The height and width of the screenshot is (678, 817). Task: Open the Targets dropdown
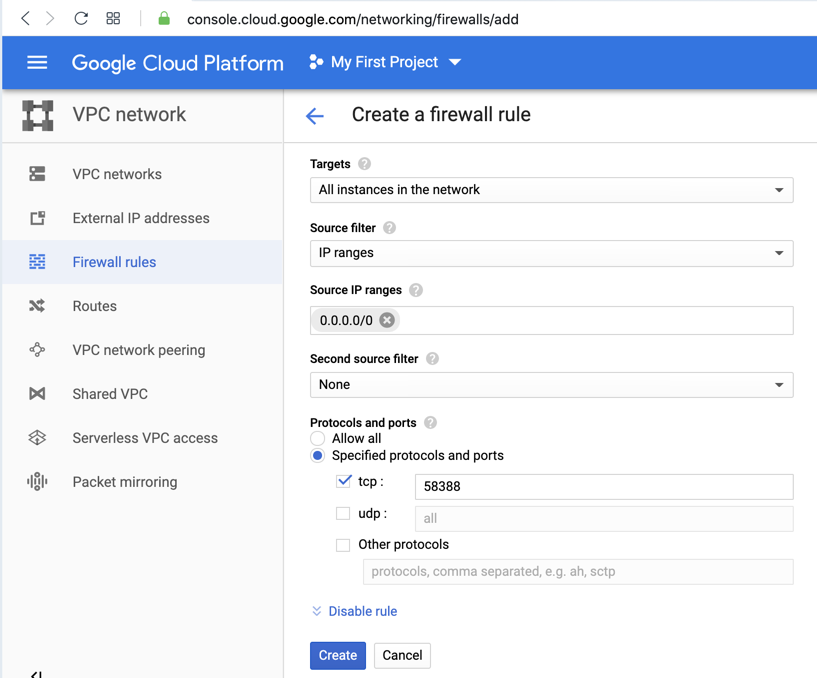(551, 190)
